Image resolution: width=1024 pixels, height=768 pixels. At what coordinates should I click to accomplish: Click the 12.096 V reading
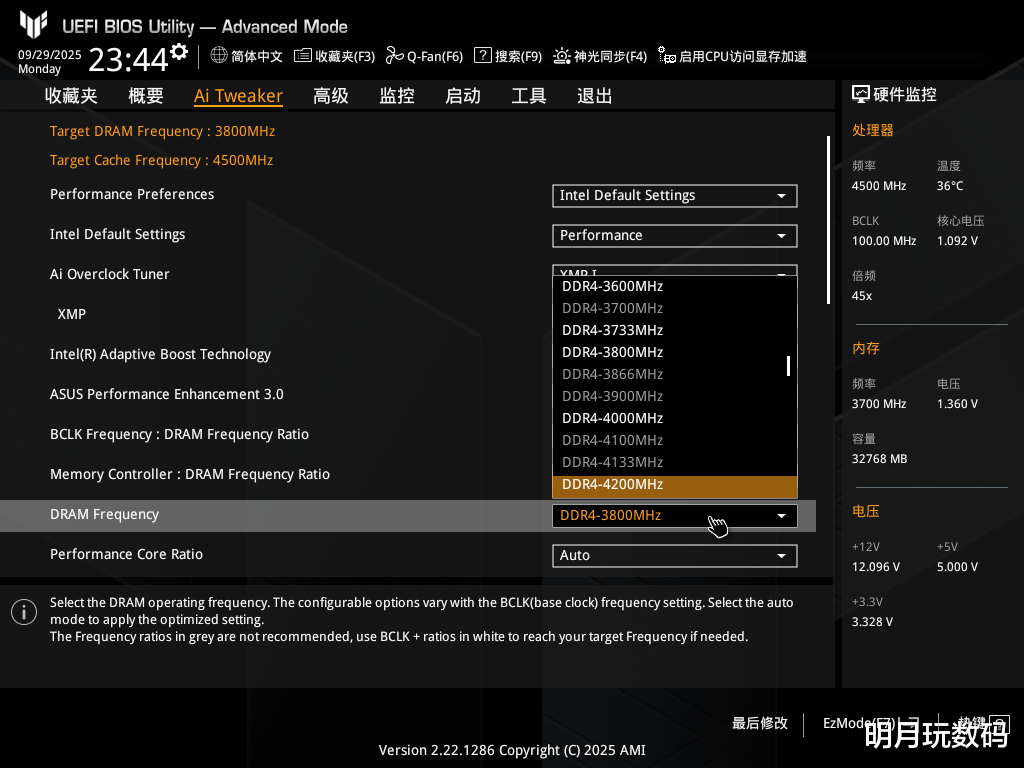point(876,567)
